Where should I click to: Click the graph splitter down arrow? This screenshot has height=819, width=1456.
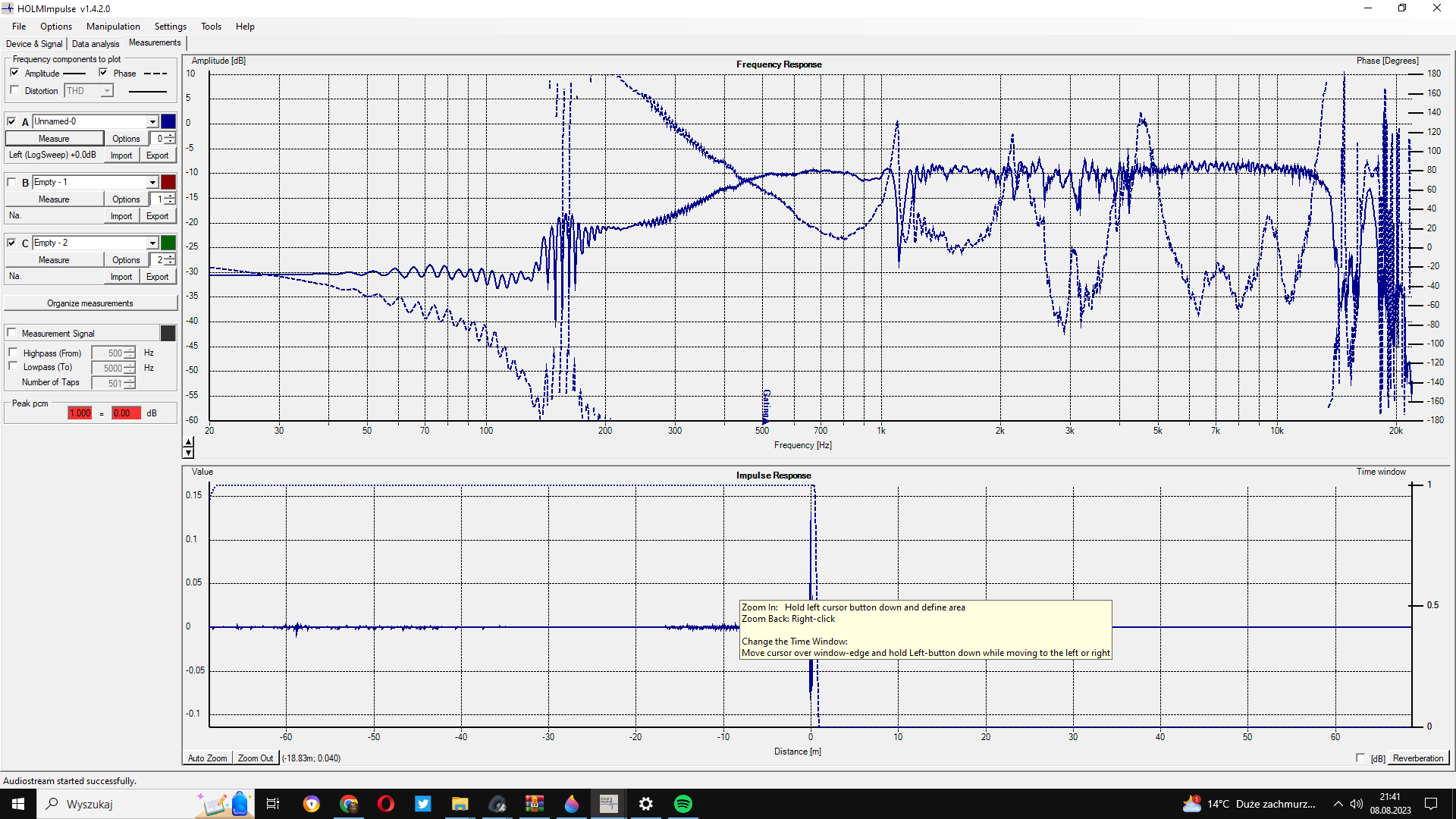click(188, 453)
